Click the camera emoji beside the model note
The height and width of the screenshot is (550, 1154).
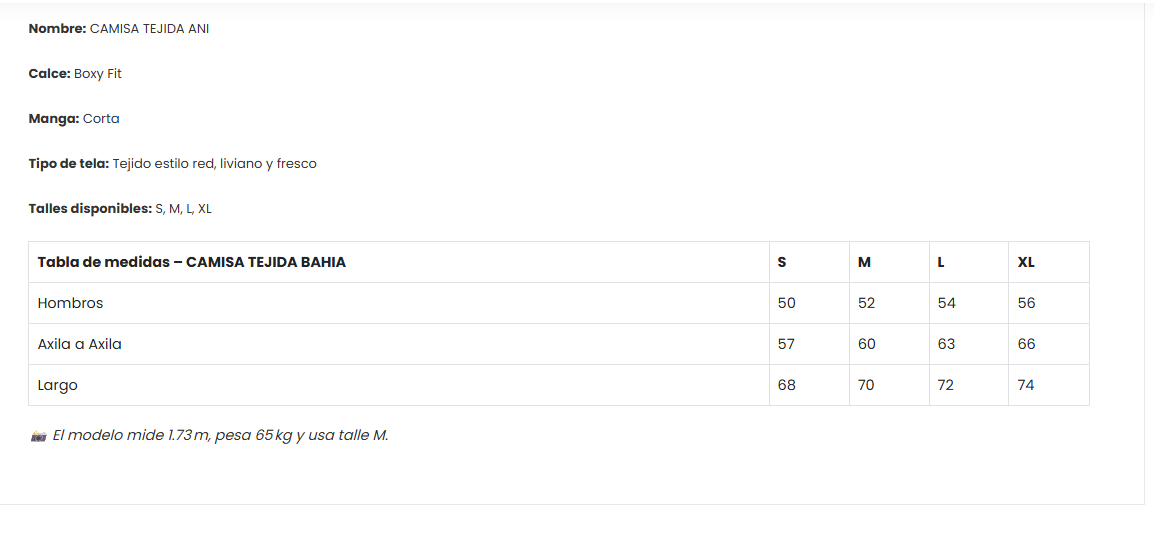pos(39,437)
